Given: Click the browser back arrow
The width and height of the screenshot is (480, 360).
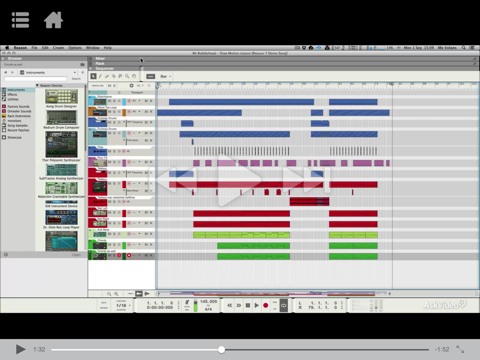Looking at the screenshot, I should 6,72.
